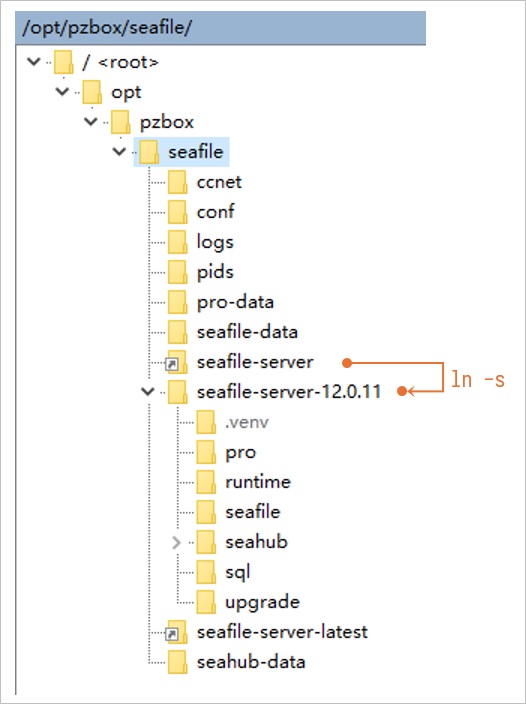526x704 pixels.
Task: Select the conf folder name
Action: click(x=215, y=212)
